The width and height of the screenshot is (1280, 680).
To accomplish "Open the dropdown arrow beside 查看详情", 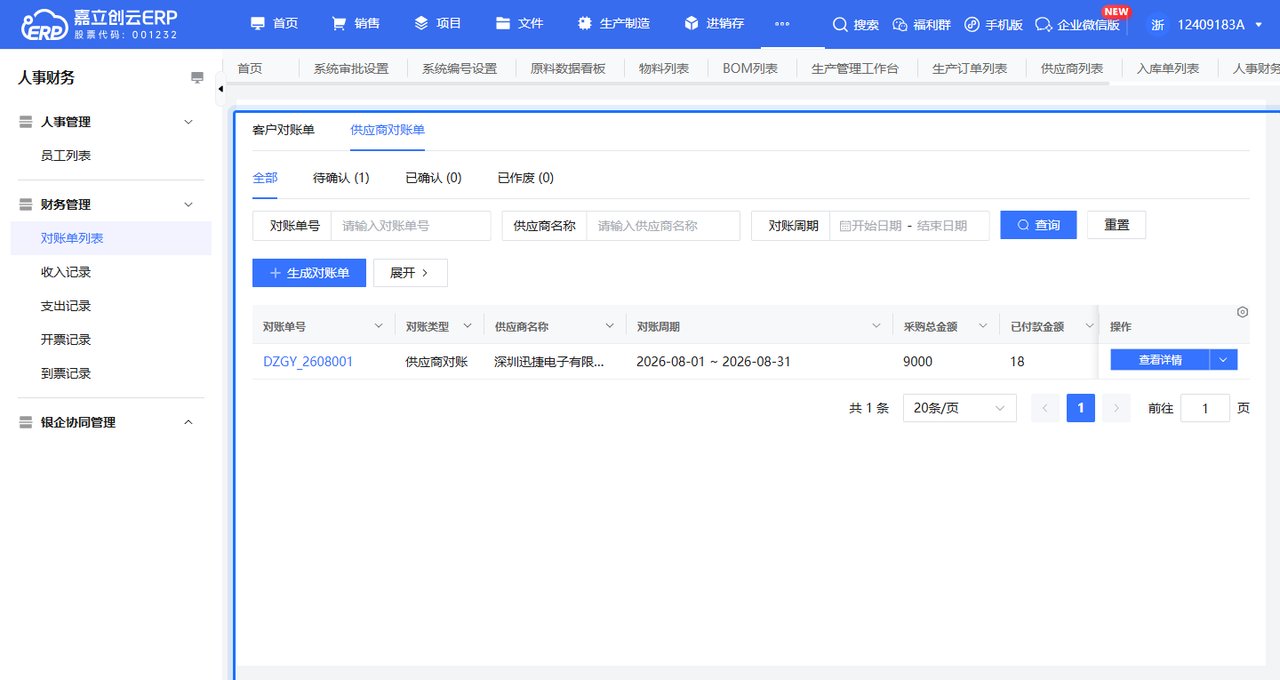I will [x=1224, y=360].
